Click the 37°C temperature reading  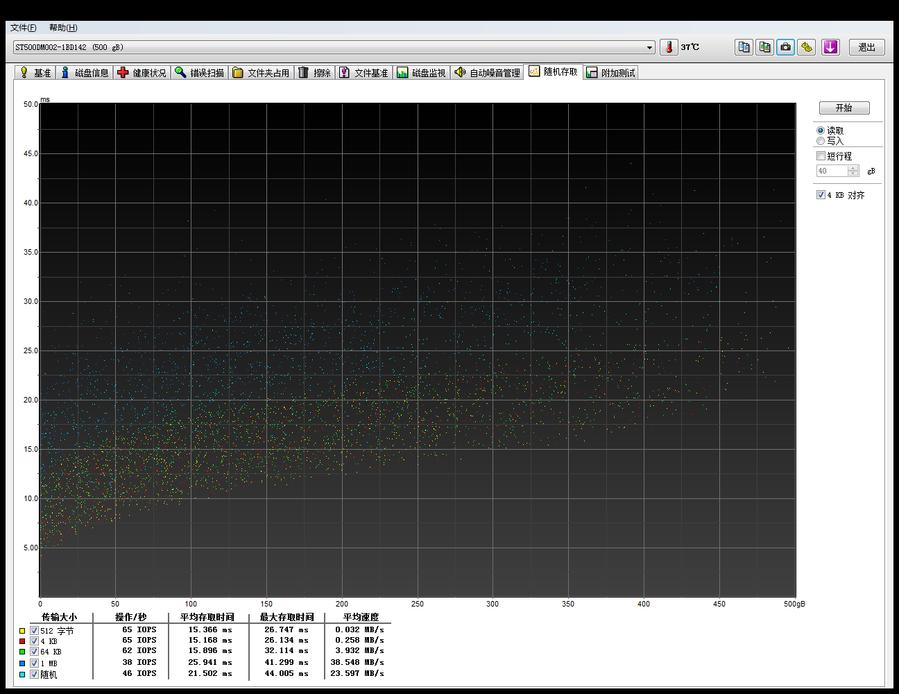[690, 47]
